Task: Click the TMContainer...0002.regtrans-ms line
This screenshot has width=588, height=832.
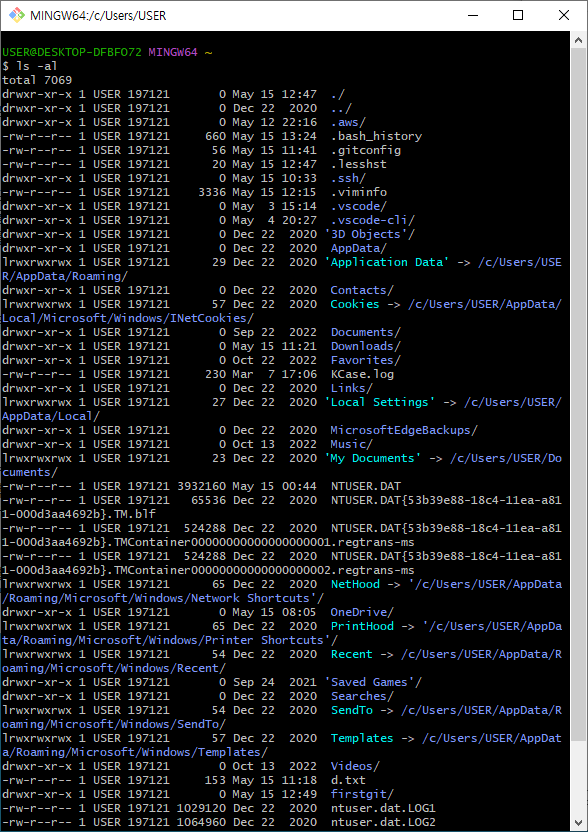Action: point(208,570)
